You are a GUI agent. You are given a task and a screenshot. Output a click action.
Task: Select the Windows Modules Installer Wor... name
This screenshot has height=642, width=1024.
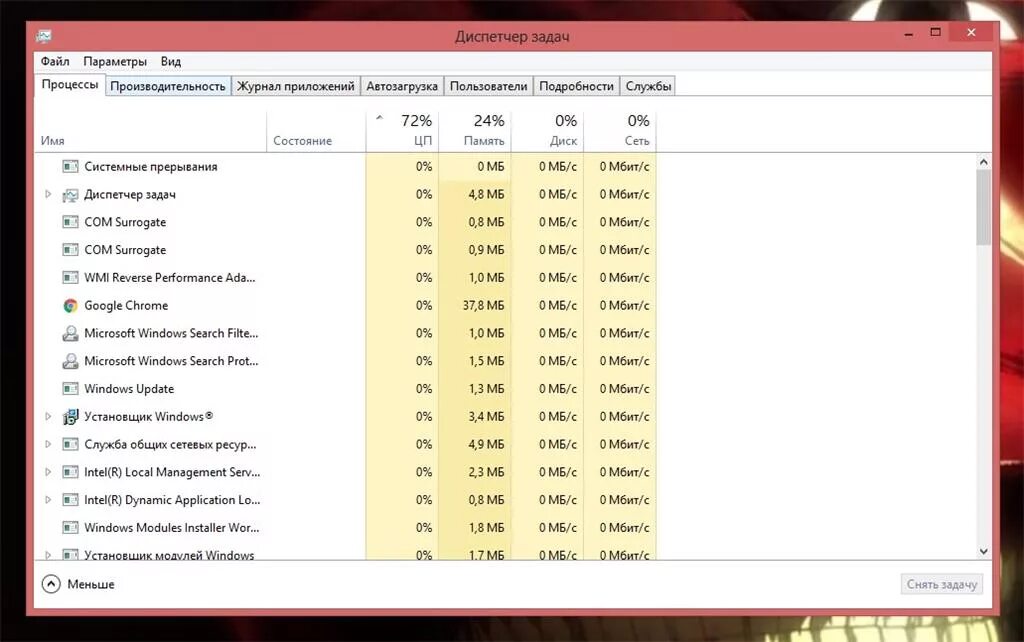click(172, 528)
